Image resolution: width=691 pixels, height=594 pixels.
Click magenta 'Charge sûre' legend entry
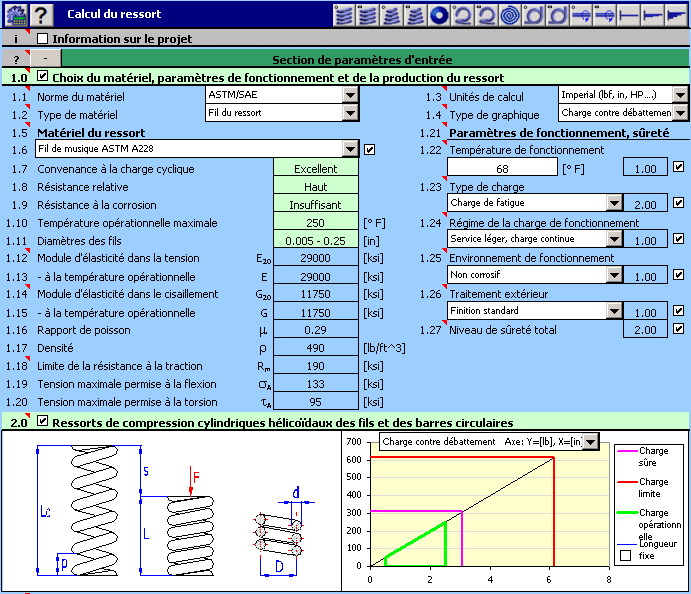tap(644, 457)
